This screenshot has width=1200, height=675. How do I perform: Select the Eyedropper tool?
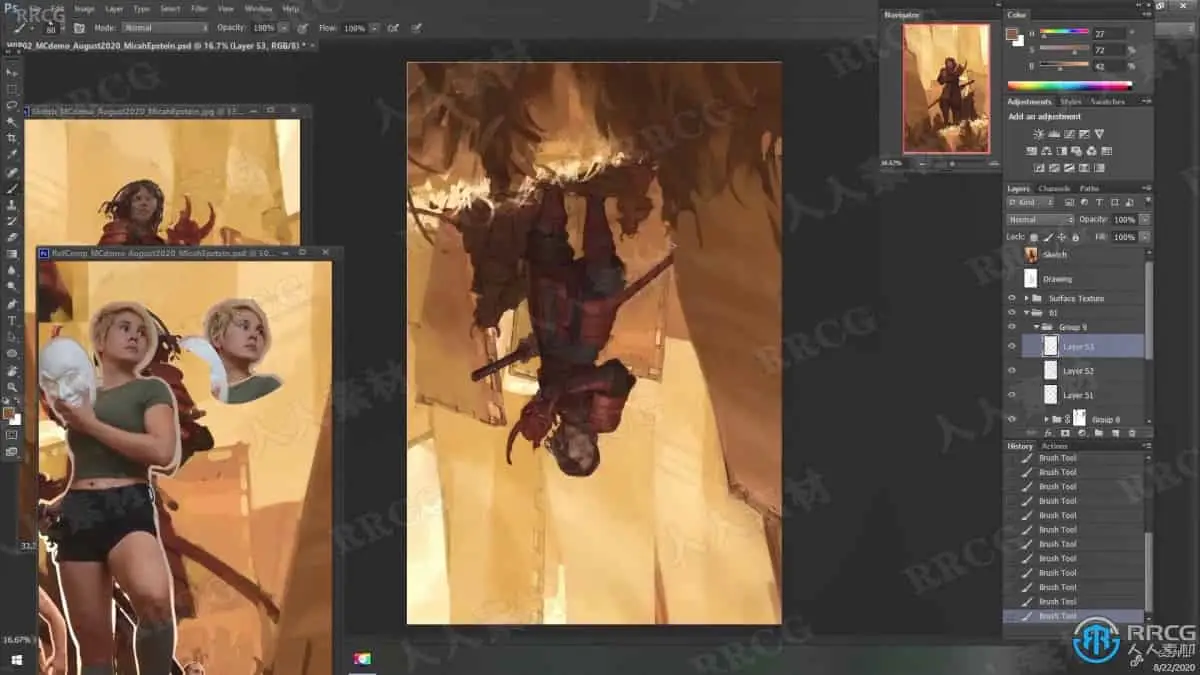[12, 155]
